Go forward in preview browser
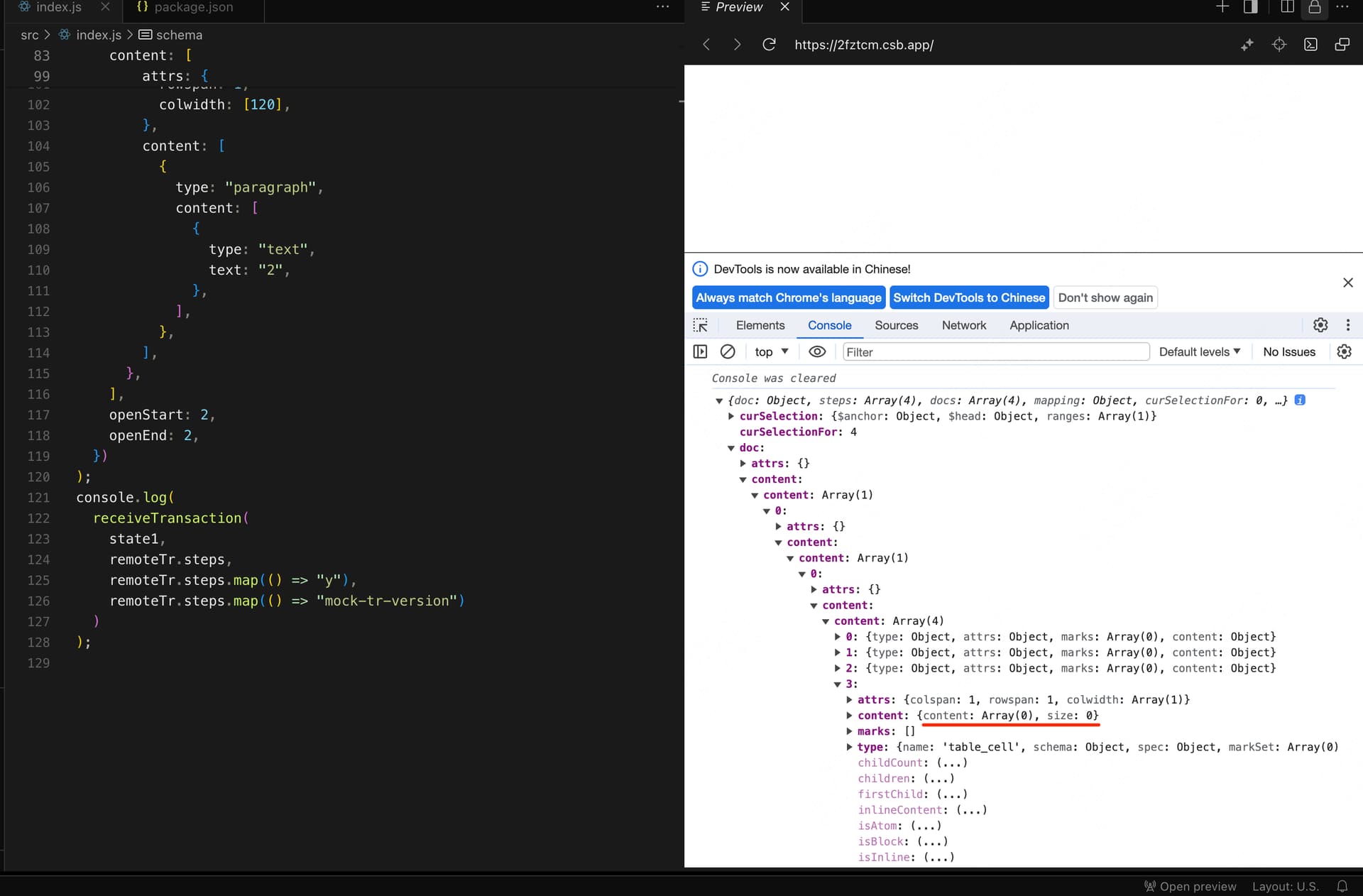This screenshot has height=896, width=1363. coord(737,45)
